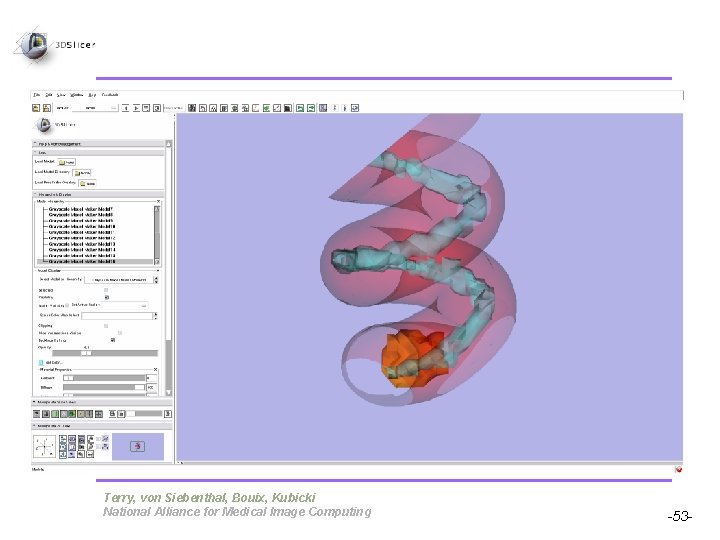This screenshot has width=720, height=540.
Task: Click the view axis orientation widget
Action: click(x=44, y=447)
